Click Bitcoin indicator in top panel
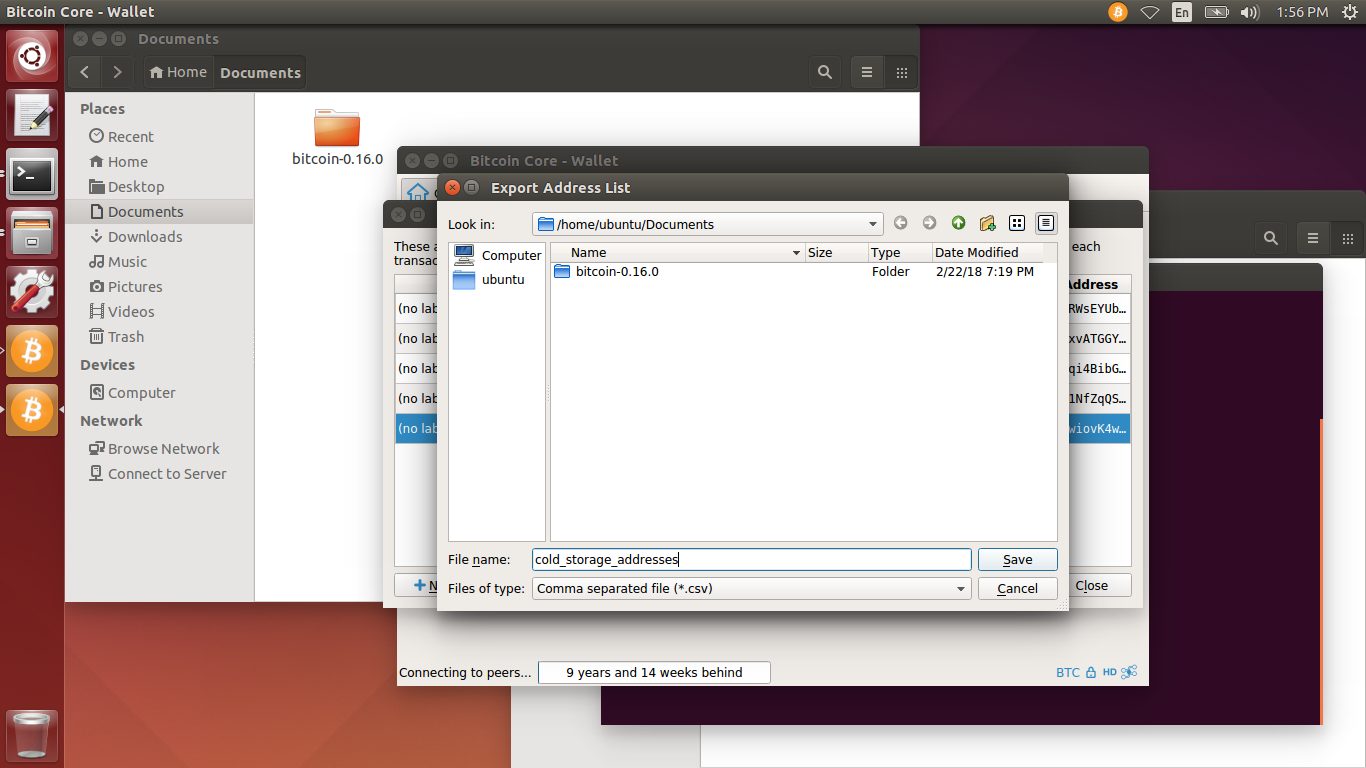This screenshot has width=1366, height=768. pyautogui.click(x=1117, y=12)
